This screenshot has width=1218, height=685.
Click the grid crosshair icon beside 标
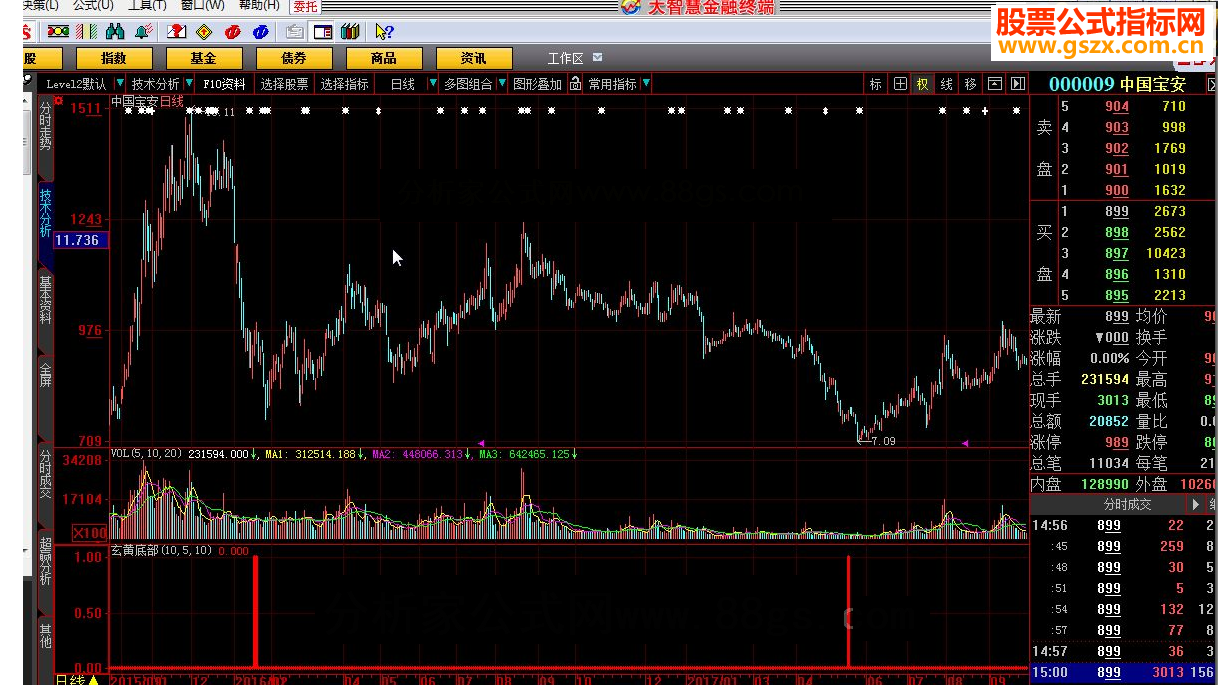[900, 84]
